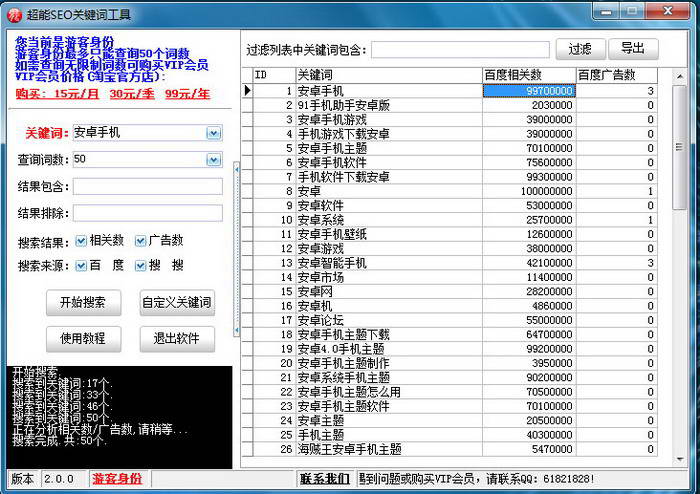Click the 开始搜索 button
This screenshot has height=494, width=700.
pyautogui.click(x=83, y=303)
